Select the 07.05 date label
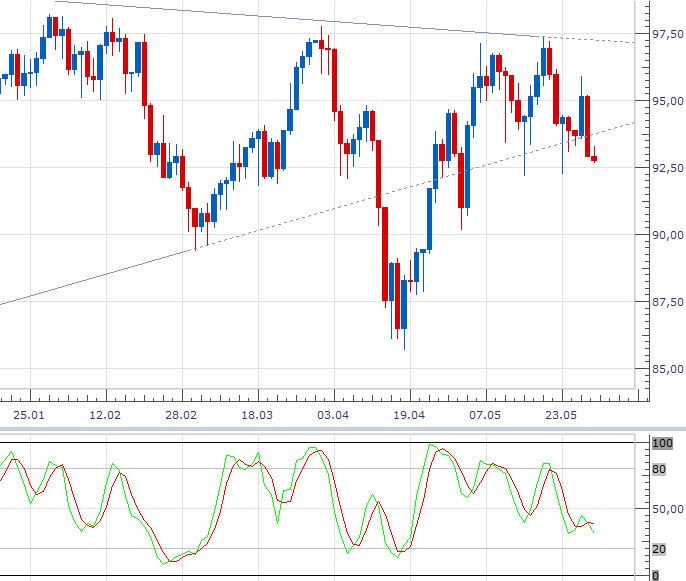 tap(485, 415)
